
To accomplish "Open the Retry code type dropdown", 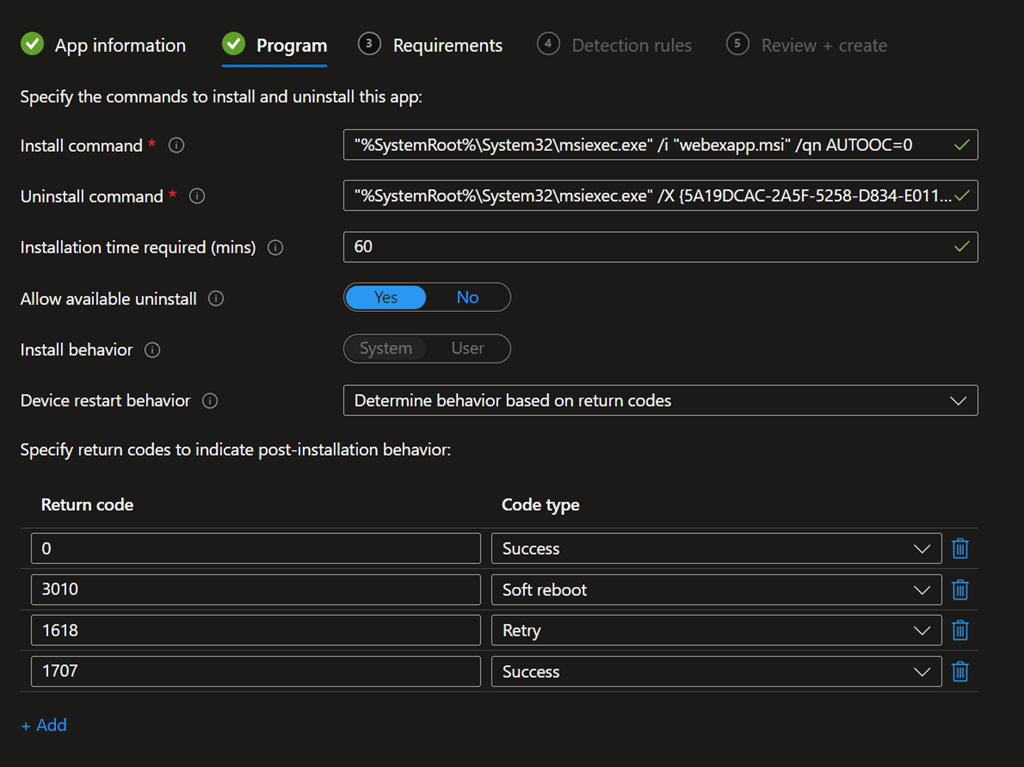I will point(715,631).
